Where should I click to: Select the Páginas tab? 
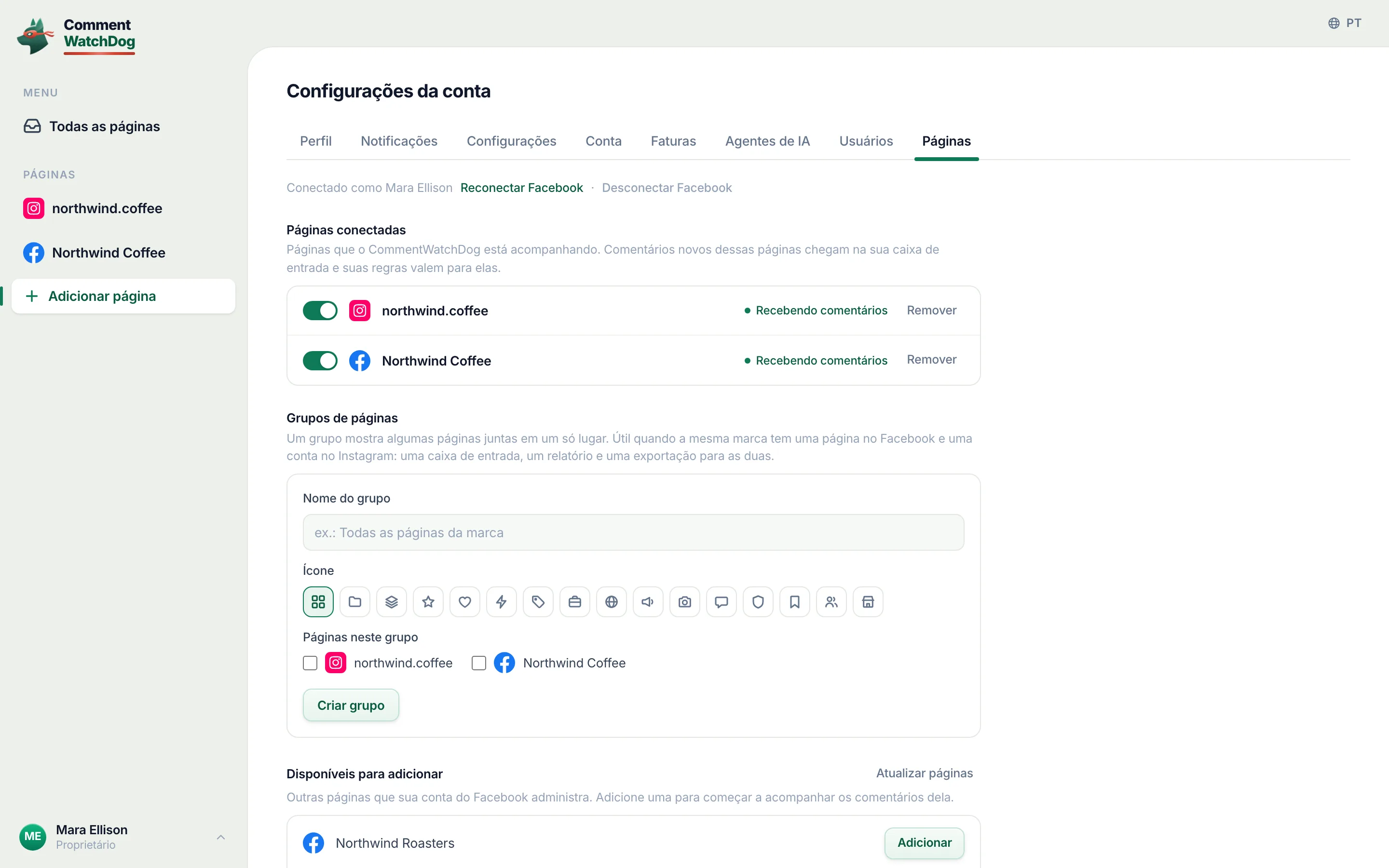point(946,141)
